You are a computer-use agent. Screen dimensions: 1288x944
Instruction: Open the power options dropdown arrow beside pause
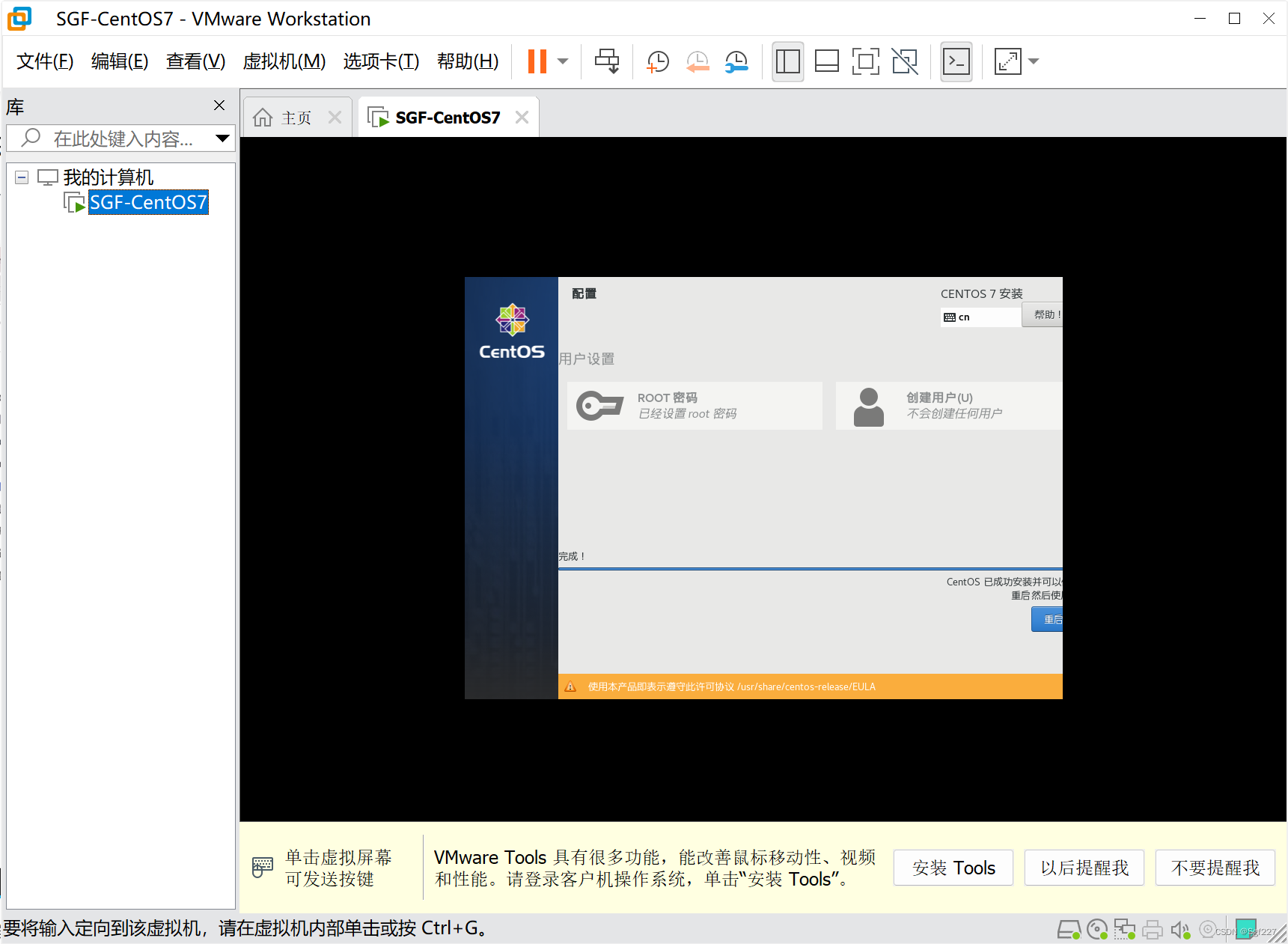(564, 61)
